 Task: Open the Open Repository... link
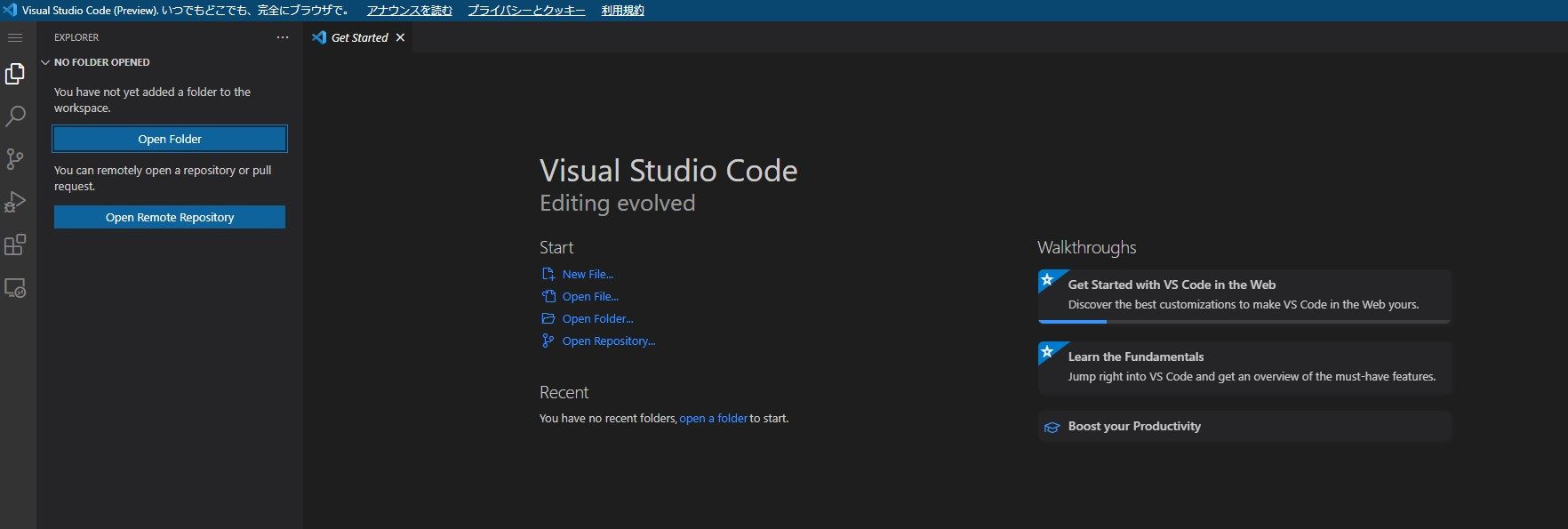[x=609, y=341]
